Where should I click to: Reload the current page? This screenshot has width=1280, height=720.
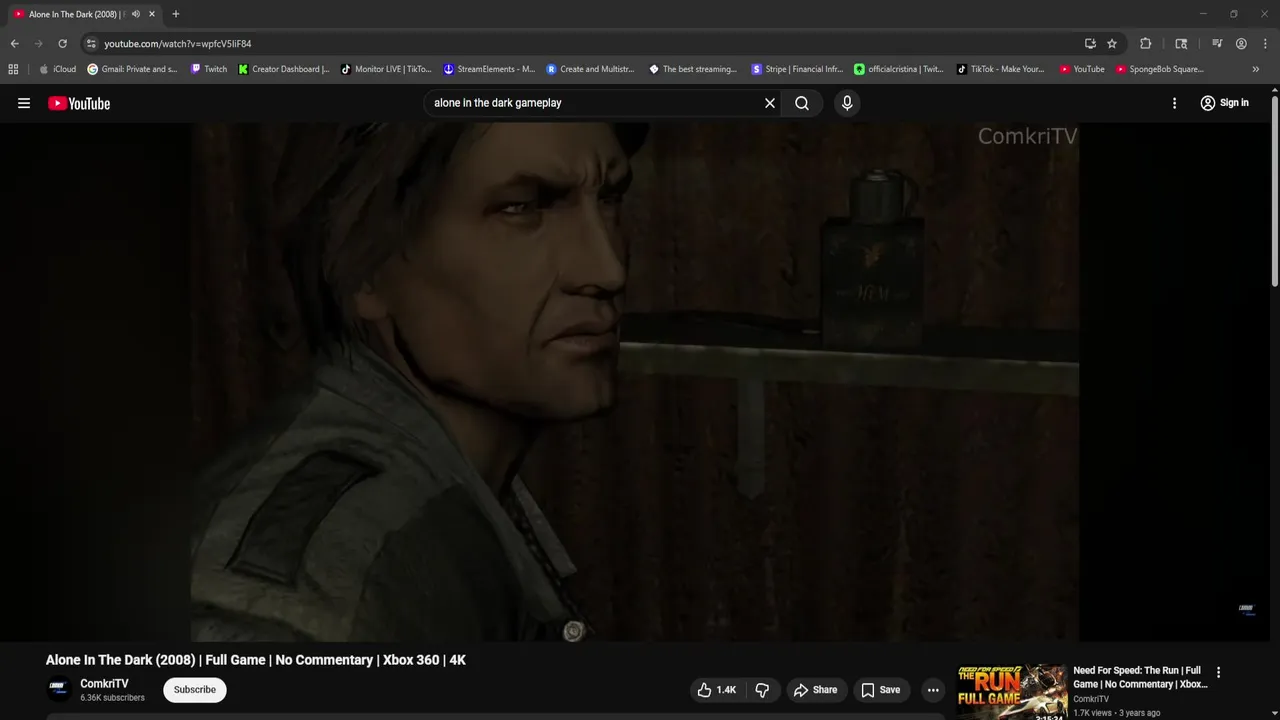[62, 44]
